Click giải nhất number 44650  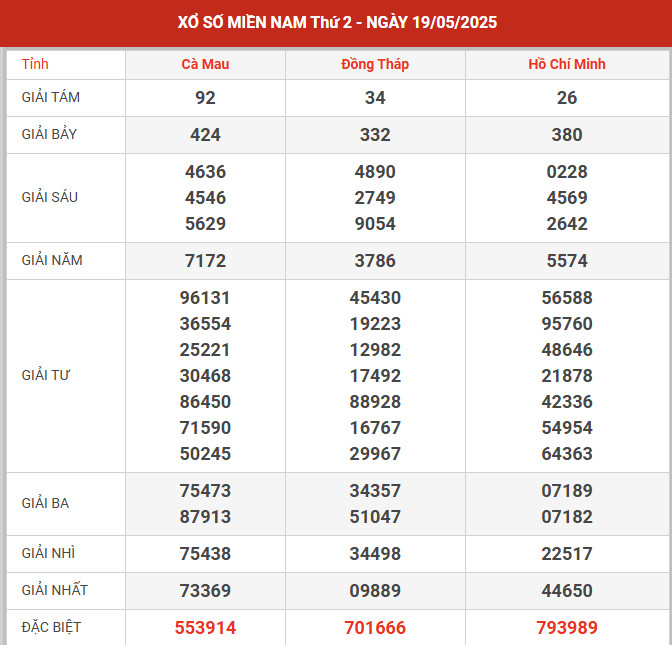[x=567, y=591]
